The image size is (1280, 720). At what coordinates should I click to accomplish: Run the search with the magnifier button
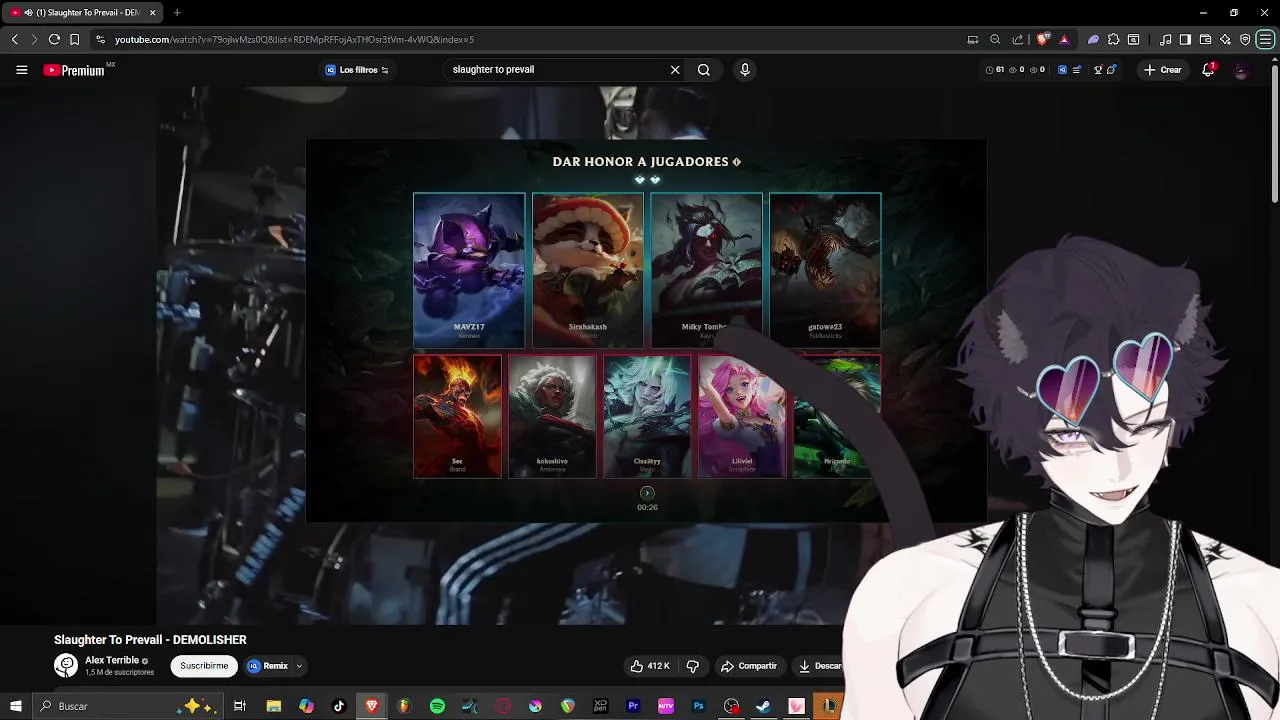(x=704, y=70)
